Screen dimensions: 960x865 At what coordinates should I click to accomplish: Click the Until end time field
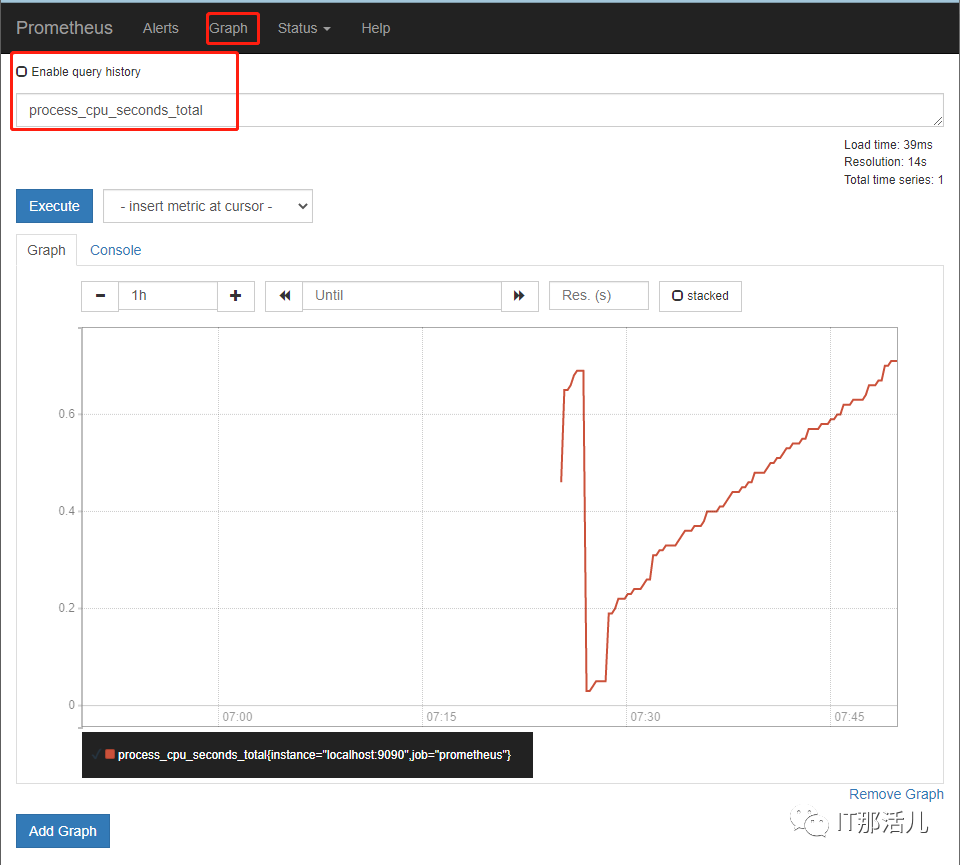(x=402, y=296)
